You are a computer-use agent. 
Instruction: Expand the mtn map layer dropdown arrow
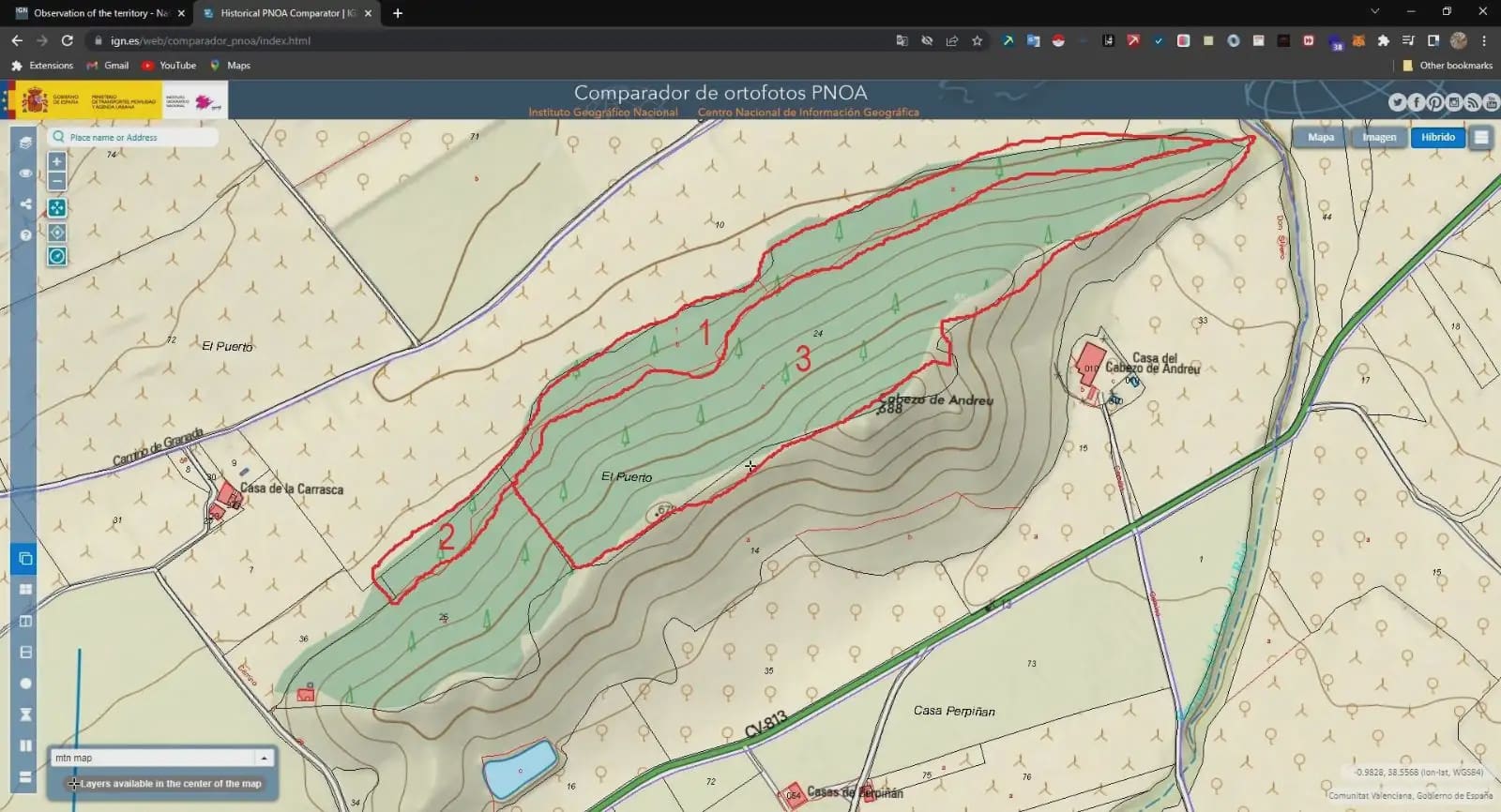pos(265,758)
